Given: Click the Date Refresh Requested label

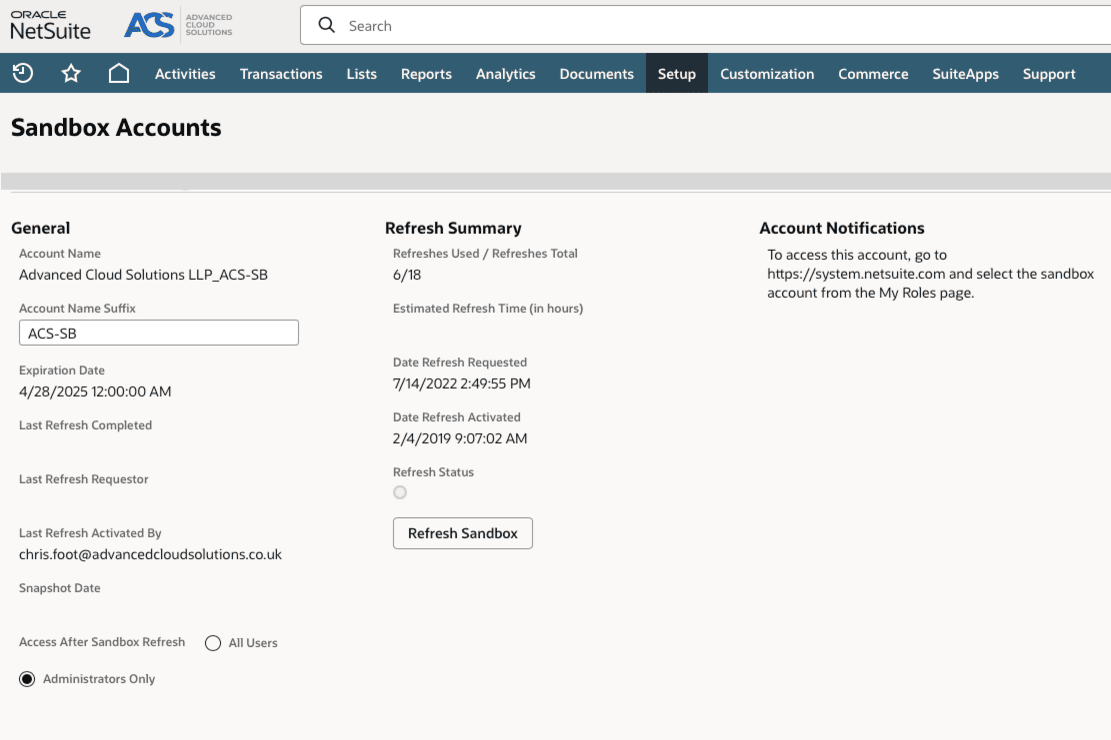Looking at the screenshot, I should [460, 362].
